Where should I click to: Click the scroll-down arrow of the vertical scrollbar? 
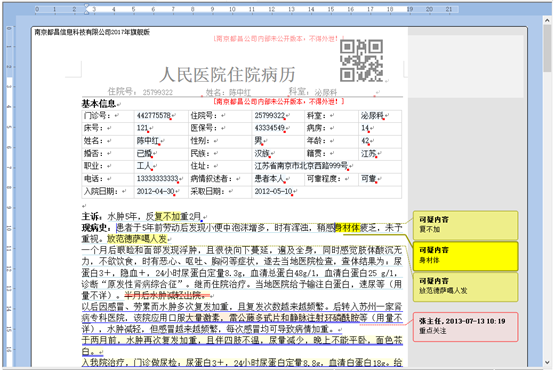pos(548,362)
